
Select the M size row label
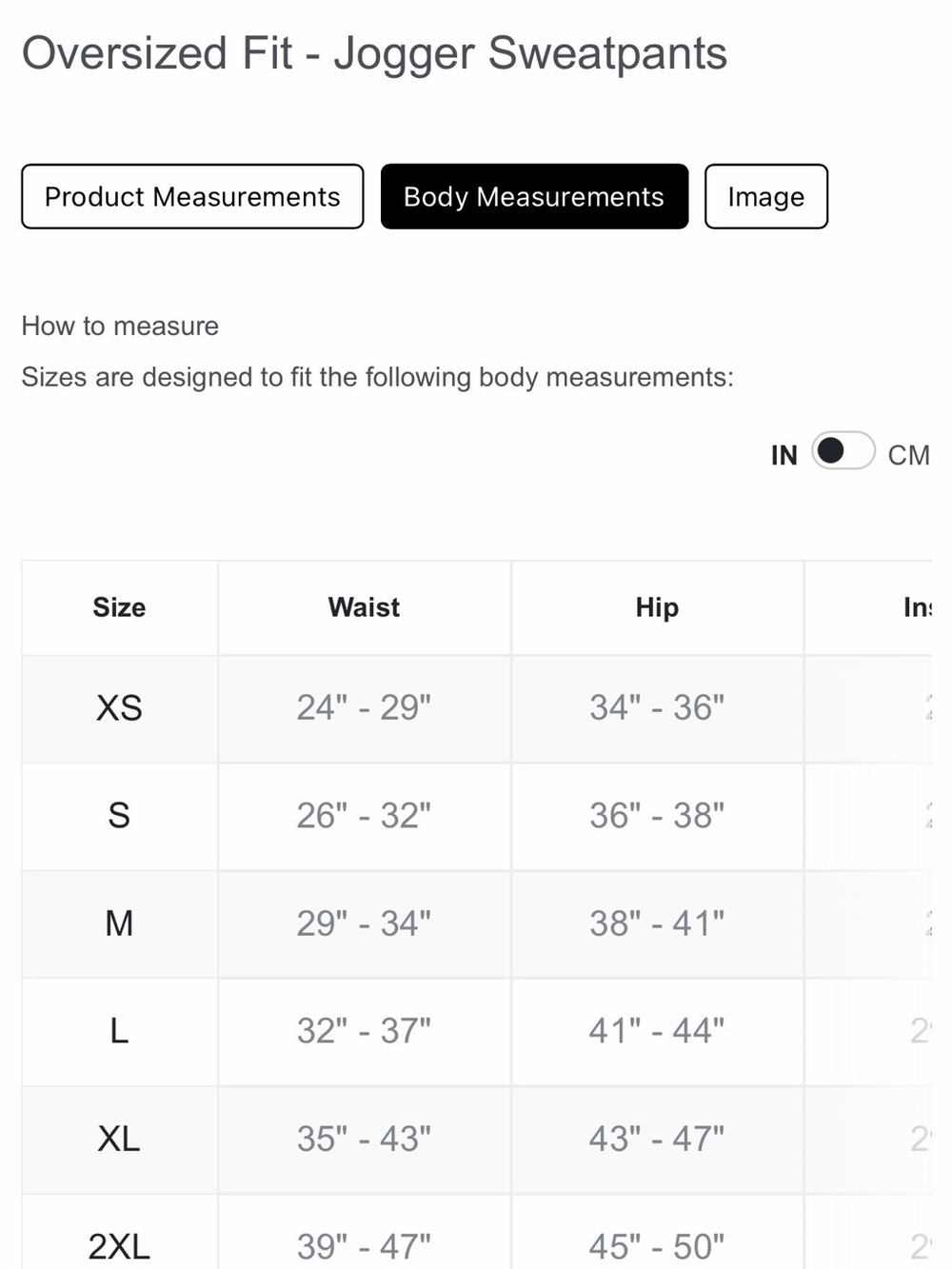pyautogui.click(x=119, y=923)
